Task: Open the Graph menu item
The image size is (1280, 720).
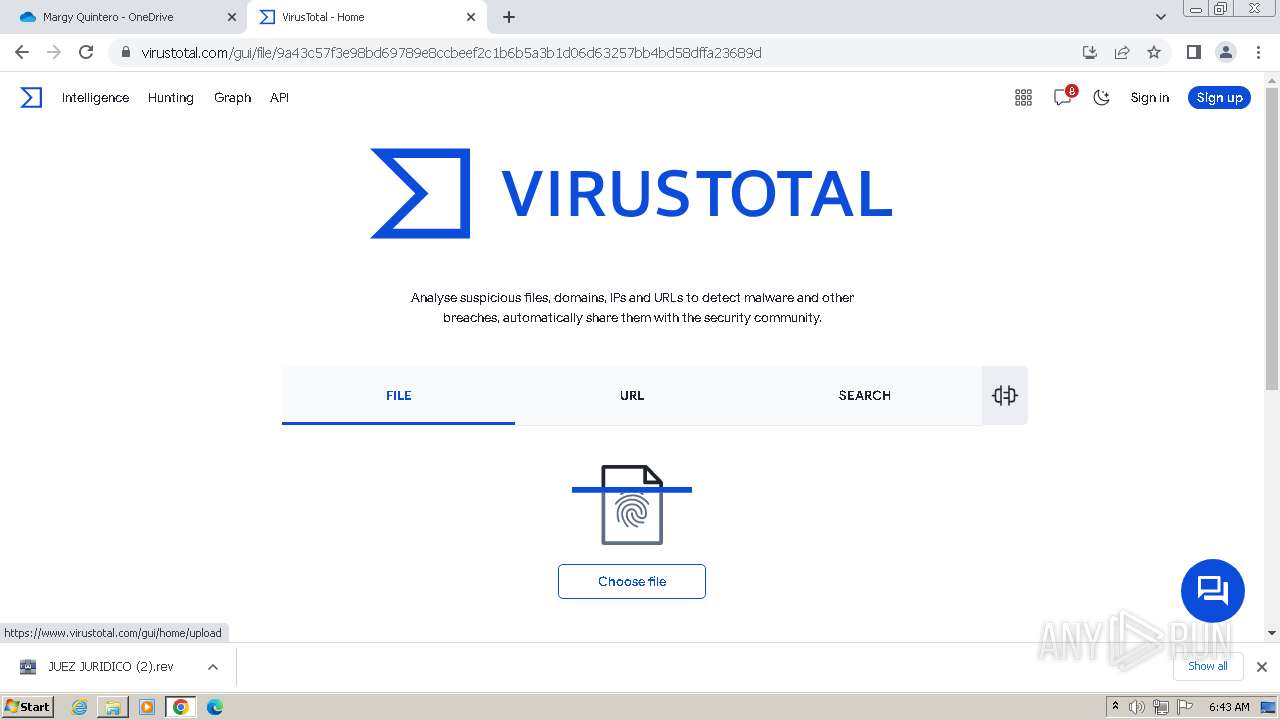Action: click(x=232, y=97)
